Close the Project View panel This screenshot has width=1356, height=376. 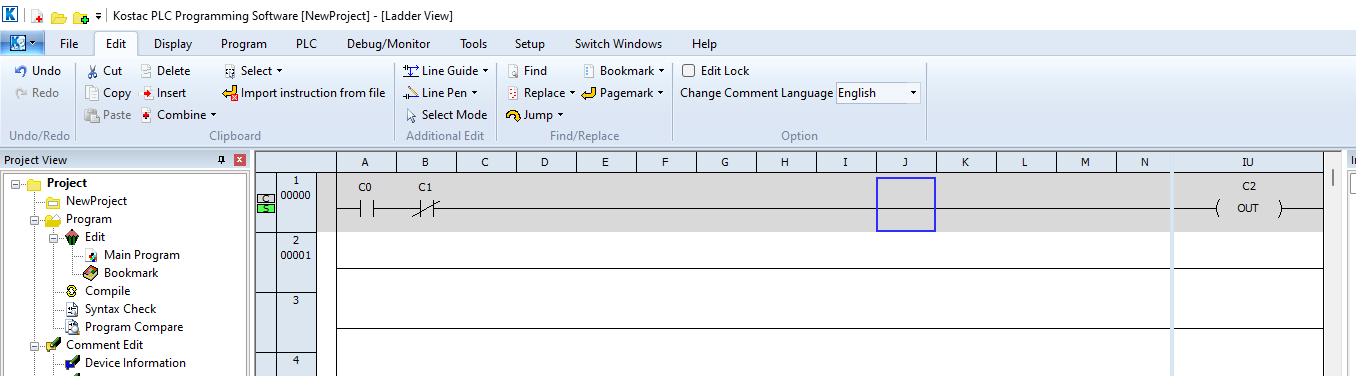coord(240,160)
